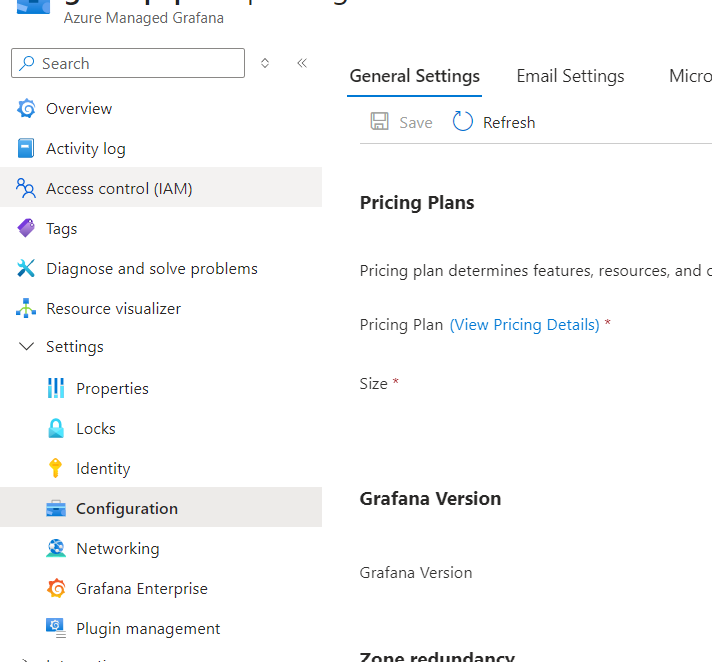This screenshot has height=662, width=712.
Task: Click the Access control (IAM) people icon
Action: 26,189
